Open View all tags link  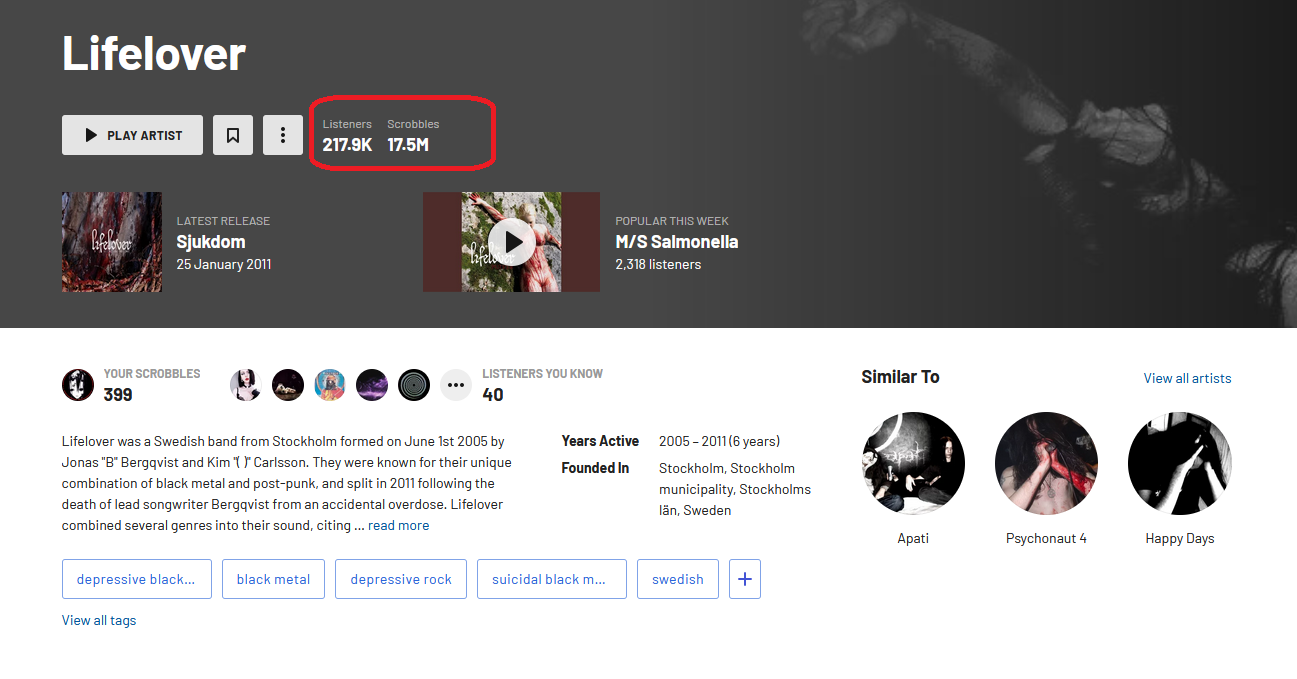tap(99, 620)
